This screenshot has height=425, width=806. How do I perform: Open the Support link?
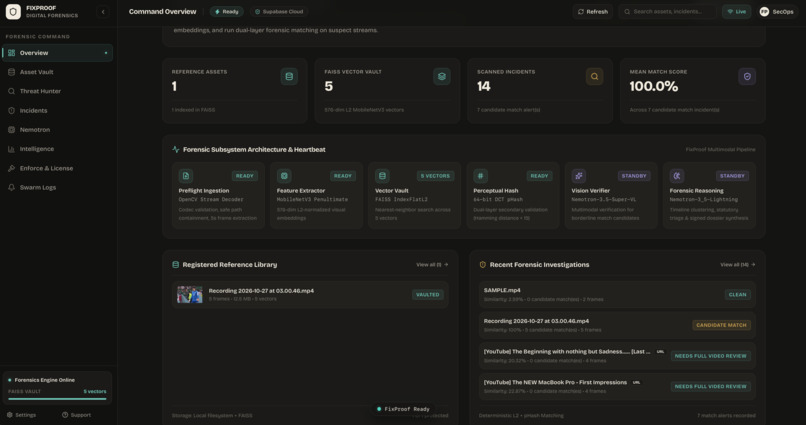[x=76, y=415]
